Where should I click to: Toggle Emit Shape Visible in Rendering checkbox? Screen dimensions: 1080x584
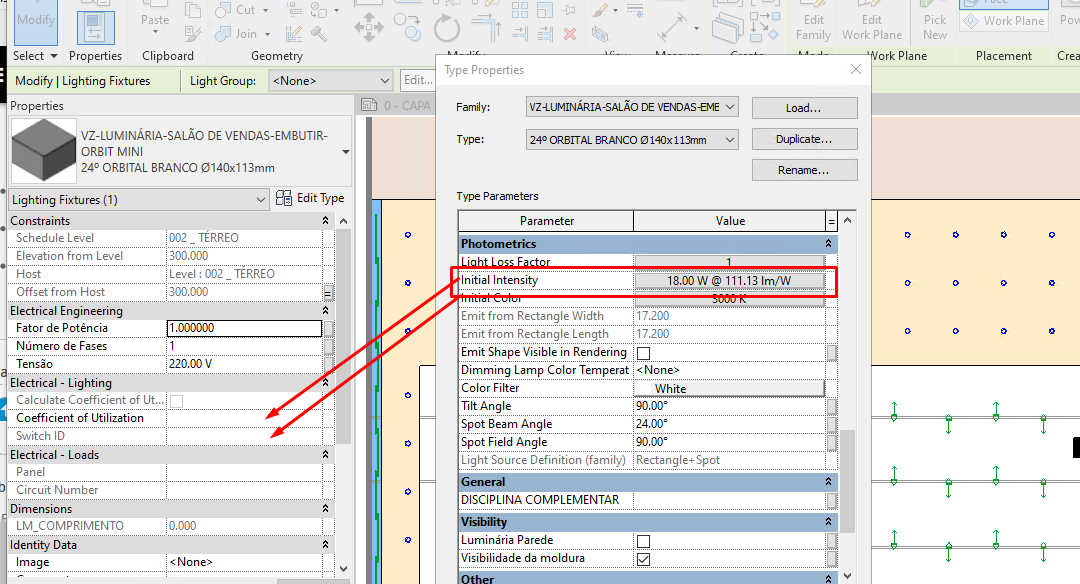tap(643, 353)
